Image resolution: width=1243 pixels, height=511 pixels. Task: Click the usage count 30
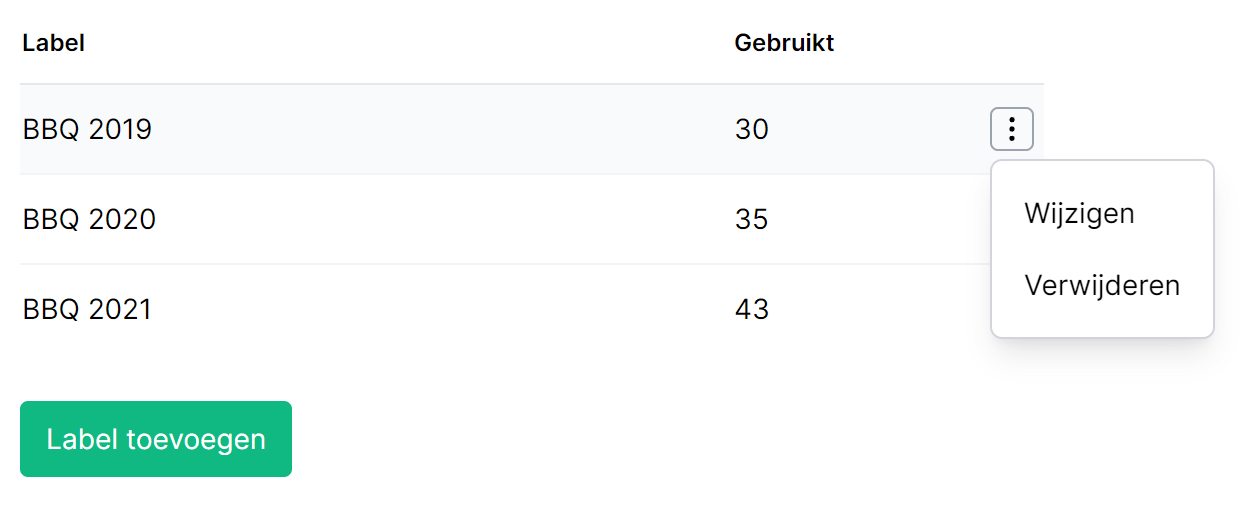click(751, 129)
